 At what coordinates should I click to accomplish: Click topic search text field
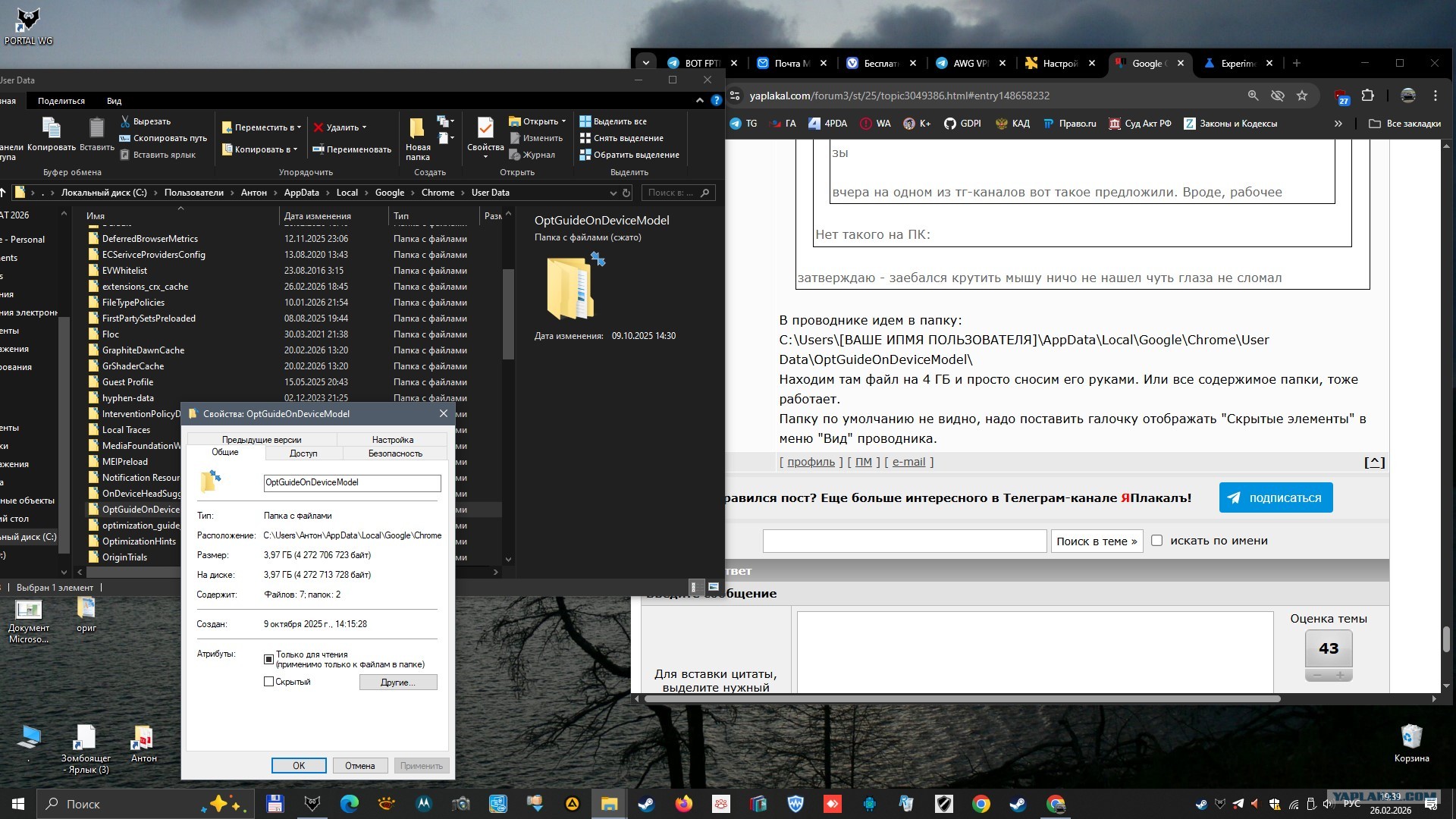(904, 541)
